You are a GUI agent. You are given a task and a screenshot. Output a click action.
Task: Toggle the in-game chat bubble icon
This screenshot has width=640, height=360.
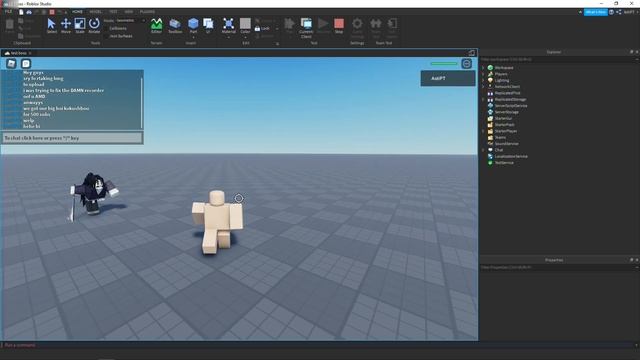(x=26, y=63)
